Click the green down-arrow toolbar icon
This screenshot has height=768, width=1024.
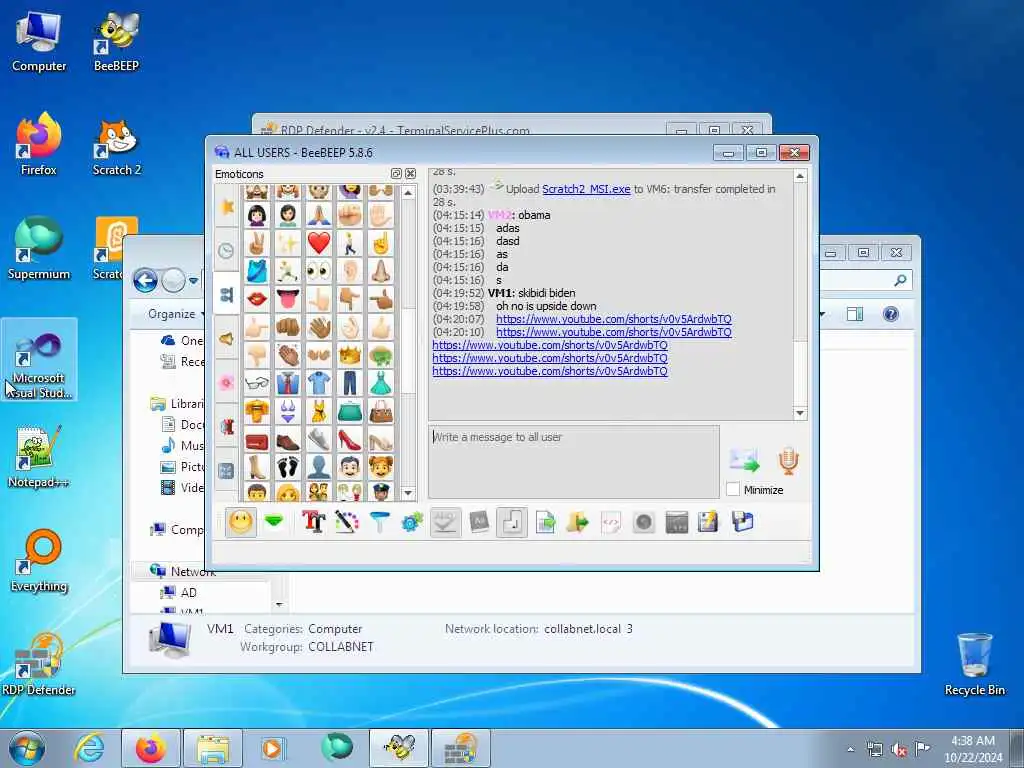tap(274, 522)
